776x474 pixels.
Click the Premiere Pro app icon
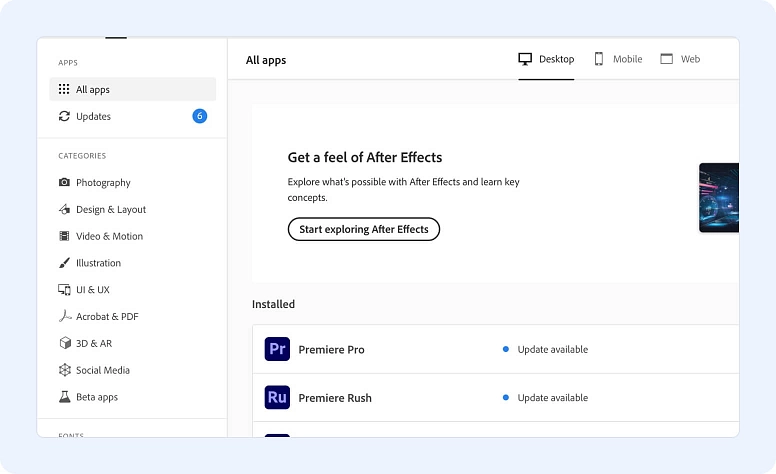[x=277, y=349]
